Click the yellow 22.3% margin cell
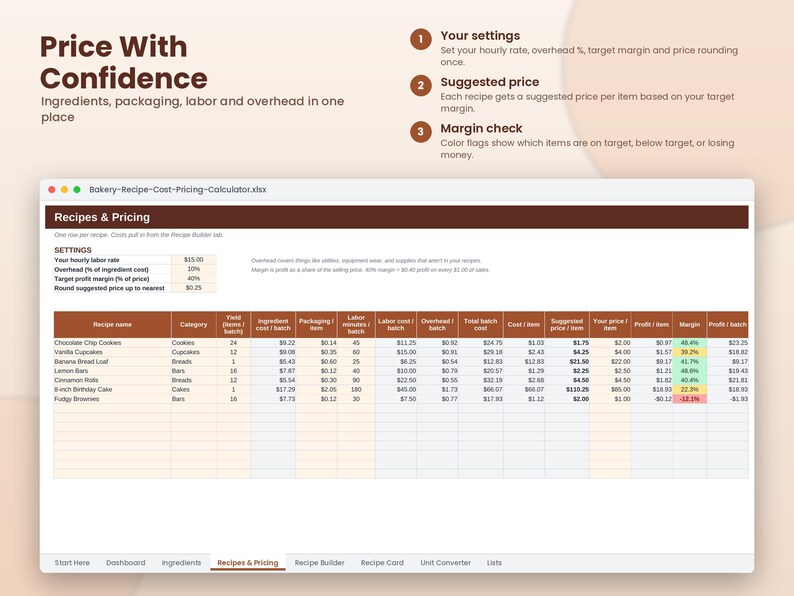 tap(690, 389)
